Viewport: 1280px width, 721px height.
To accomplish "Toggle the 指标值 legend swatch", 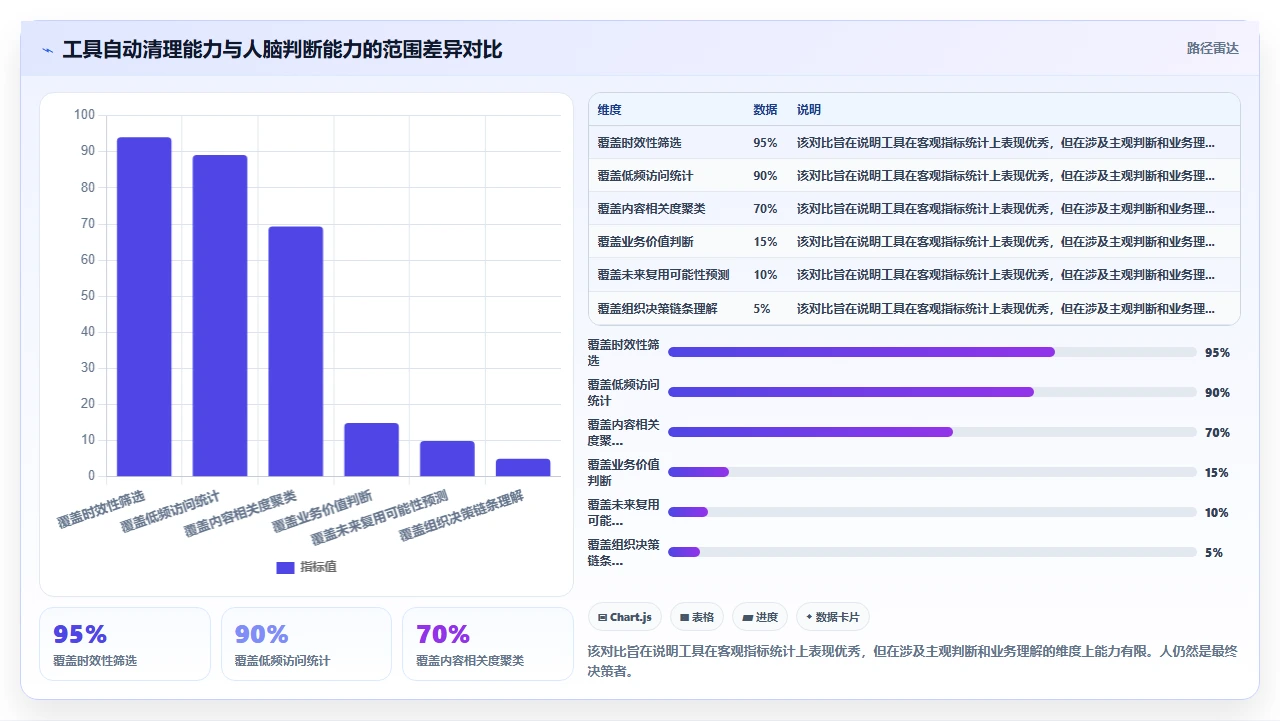I will [x=285, y=567].
